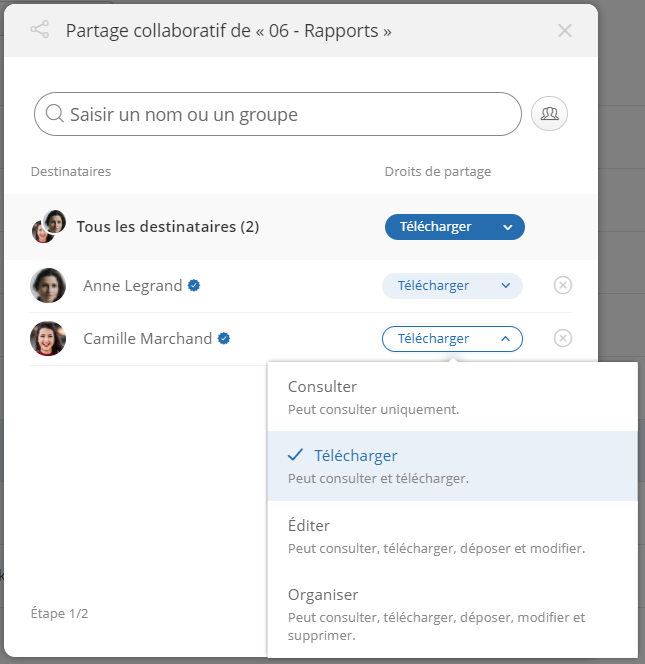Click Anne Legrand's verified badge

click(x=194, y=285)
